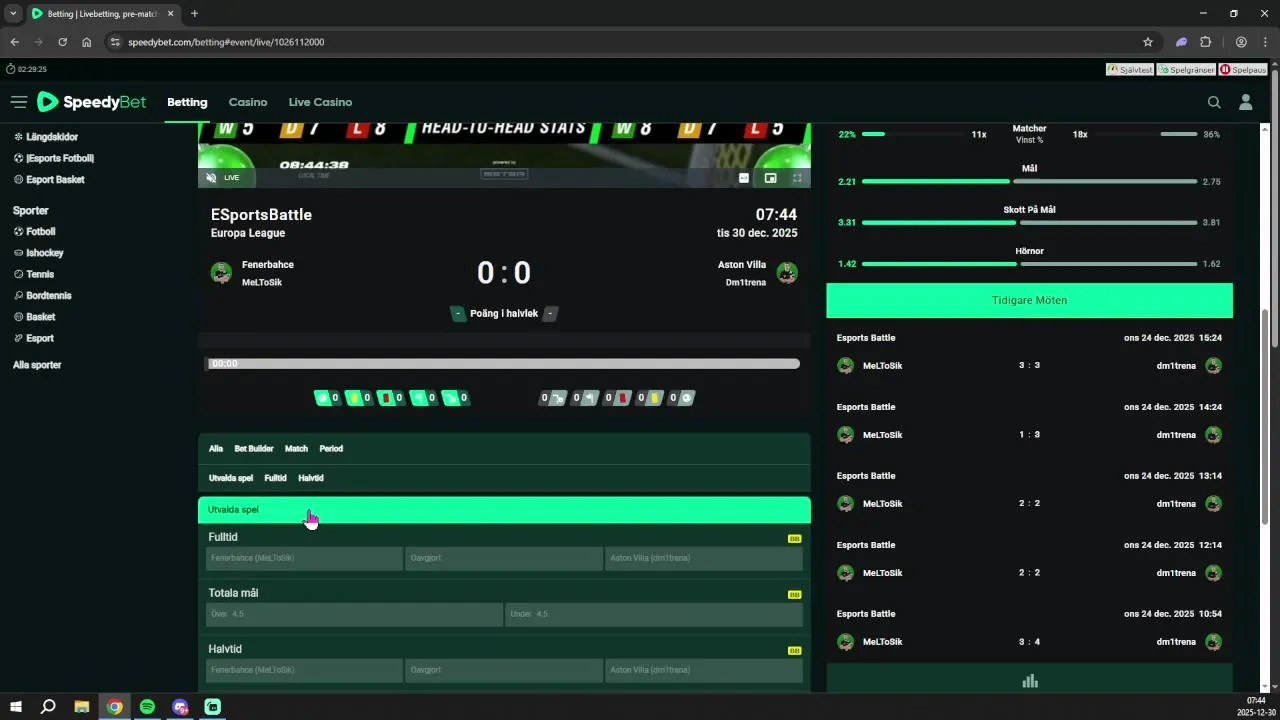Open the site search magnifier icon
Viewport: 1280px width, 720px height.
(x=1214, y=102)
